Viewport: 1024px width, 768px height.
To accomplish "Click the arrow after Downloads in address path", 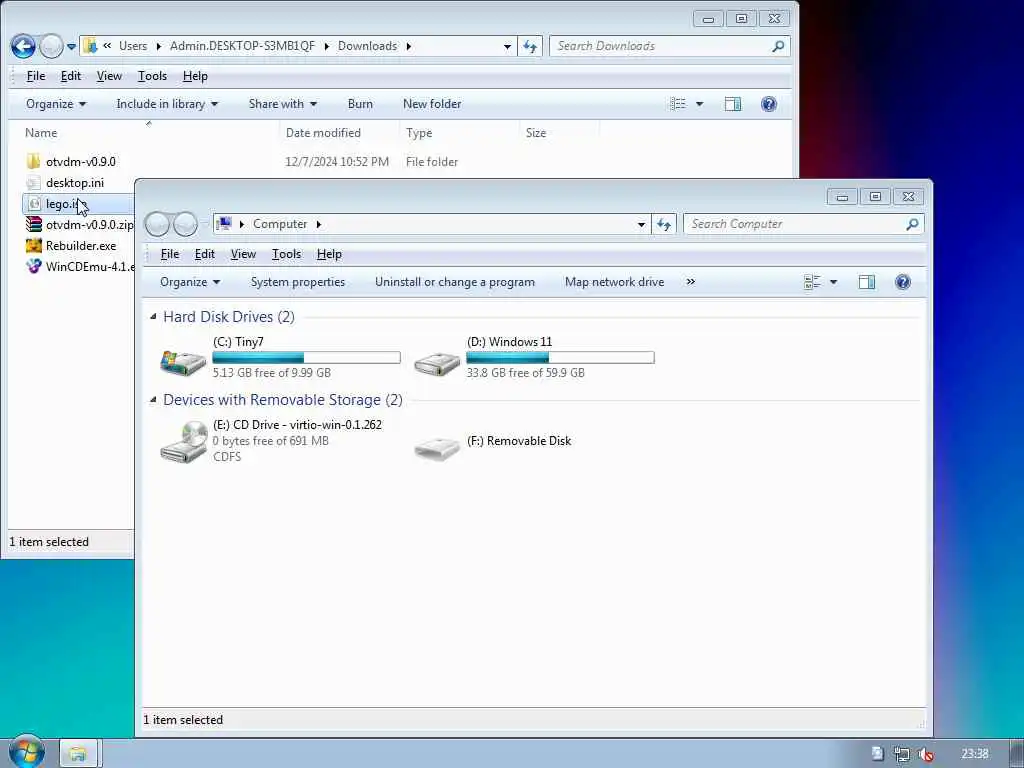I will click(409, 46).
